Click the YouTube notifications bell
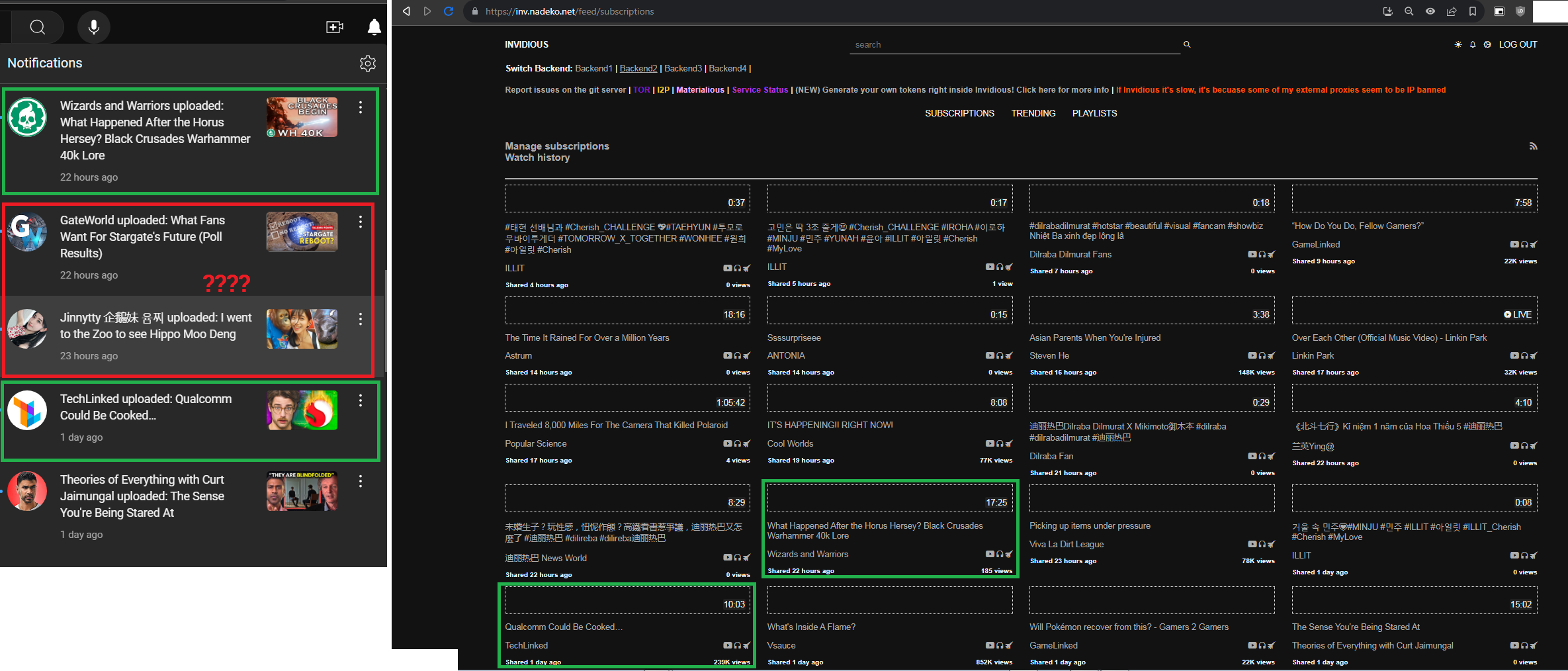This screenshot has height=671, width=1568. click(x=374, y=27)
